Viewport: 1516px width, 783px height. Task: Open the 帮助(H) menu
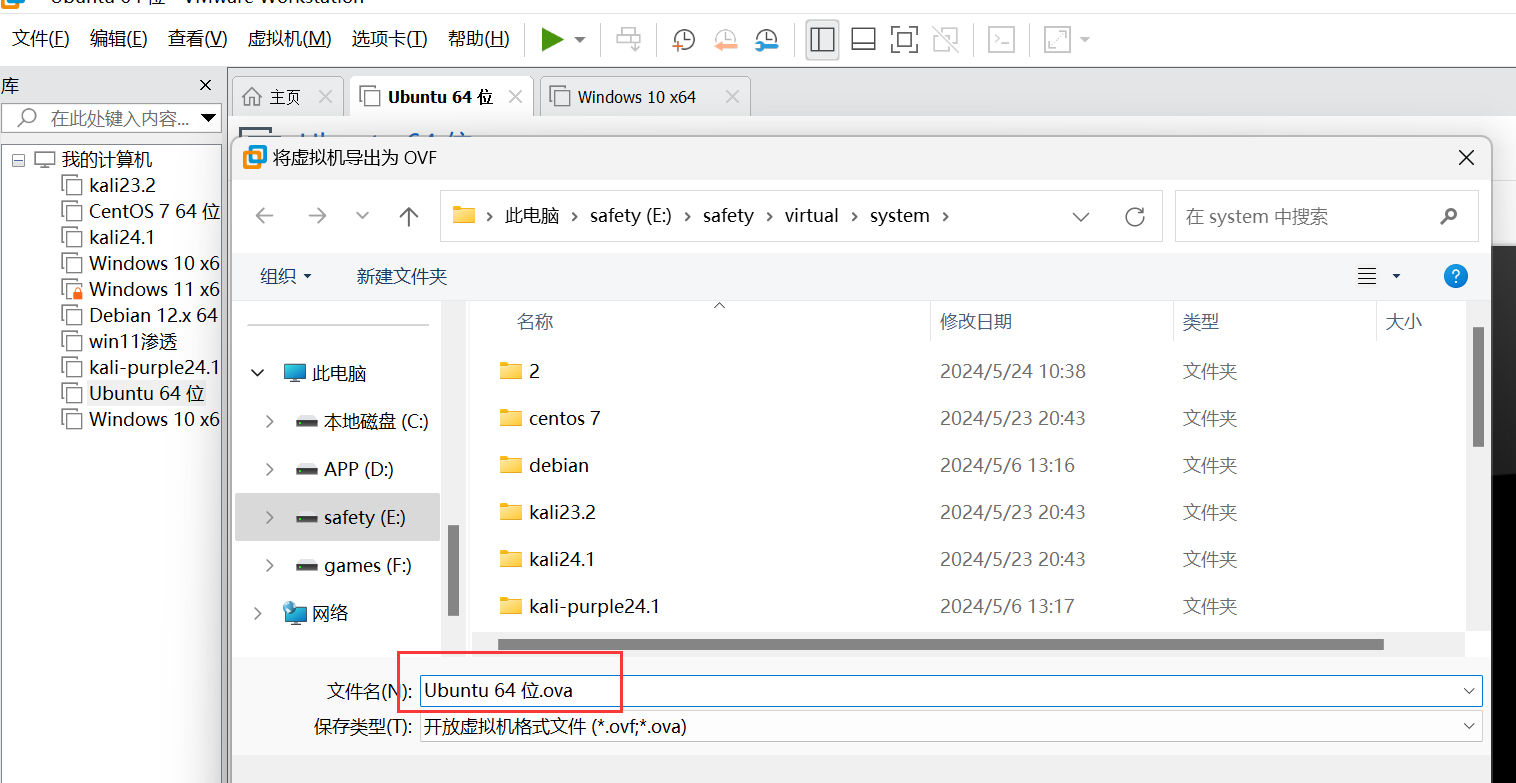point(478,39)
